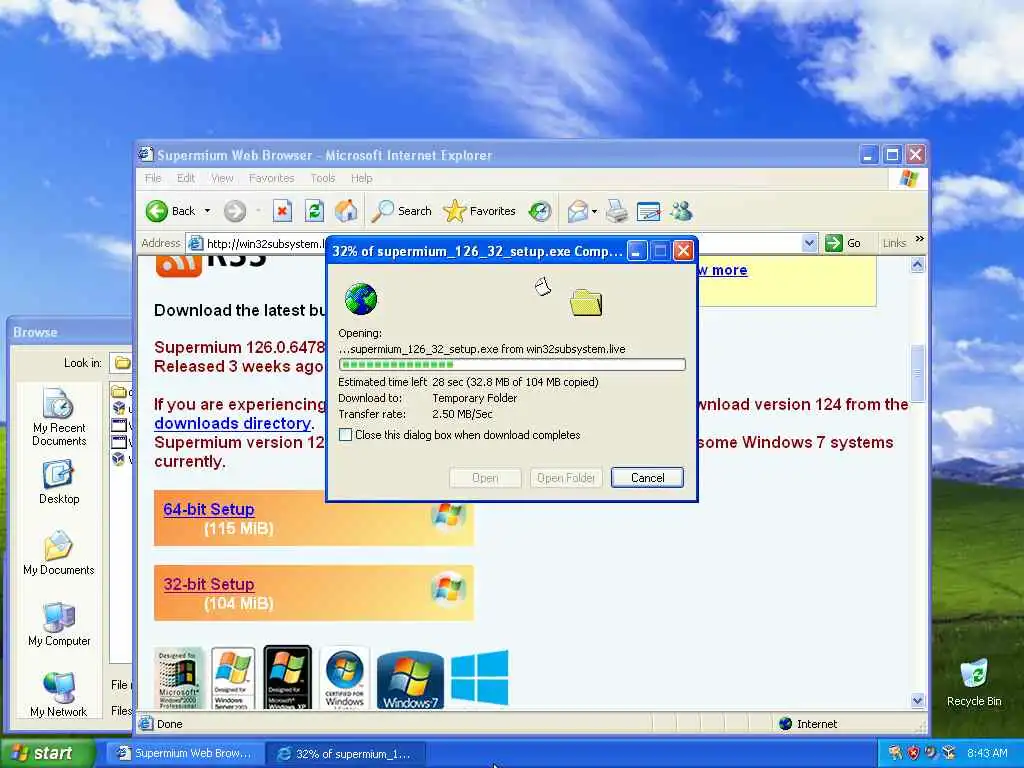Print the page using printer icon
This screenshot has width=1024, height=768.
pyautogui.click(x=616, y=211)
